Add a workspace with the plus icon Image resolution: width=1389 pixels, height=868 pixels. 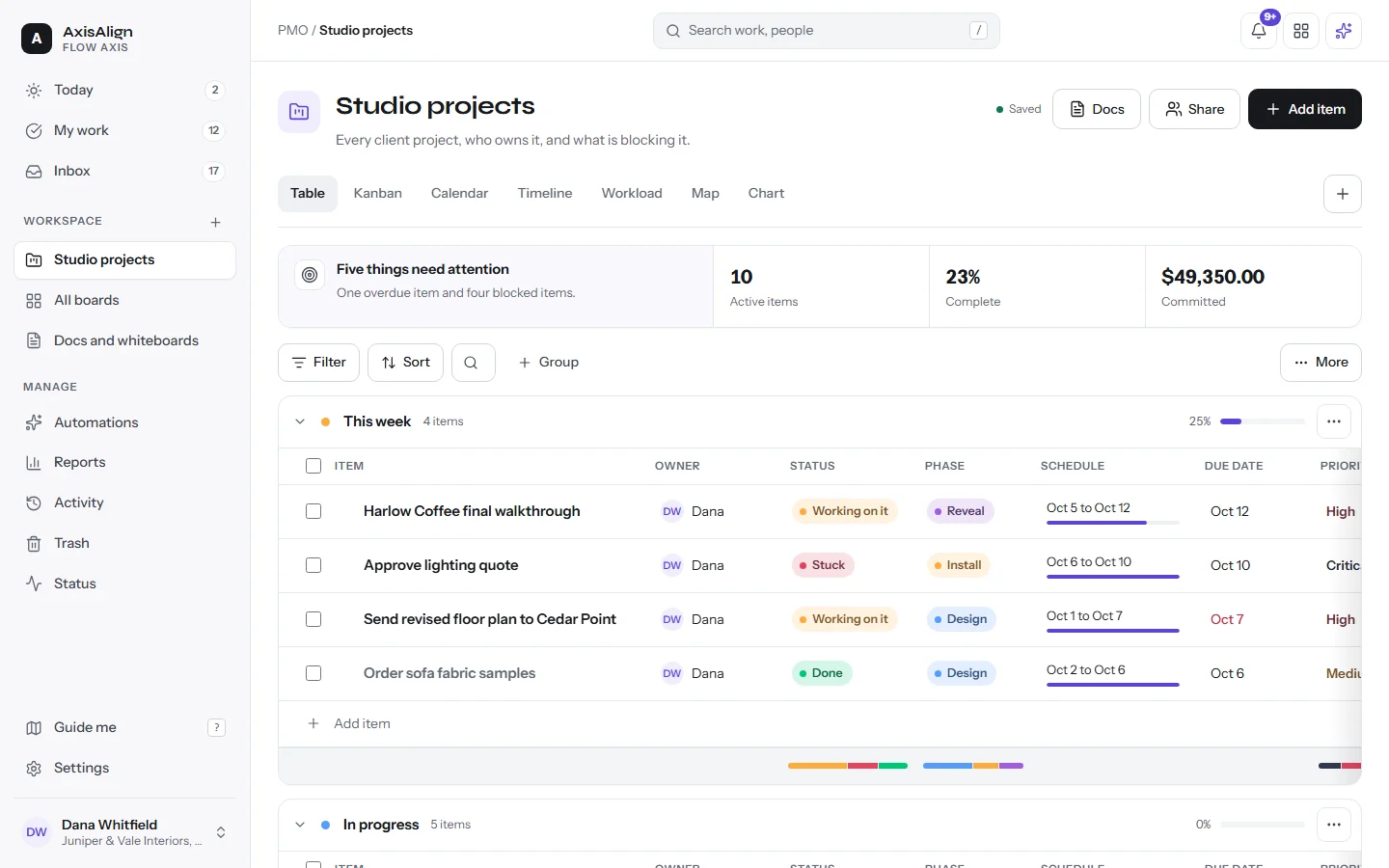[x=215, y=222]
